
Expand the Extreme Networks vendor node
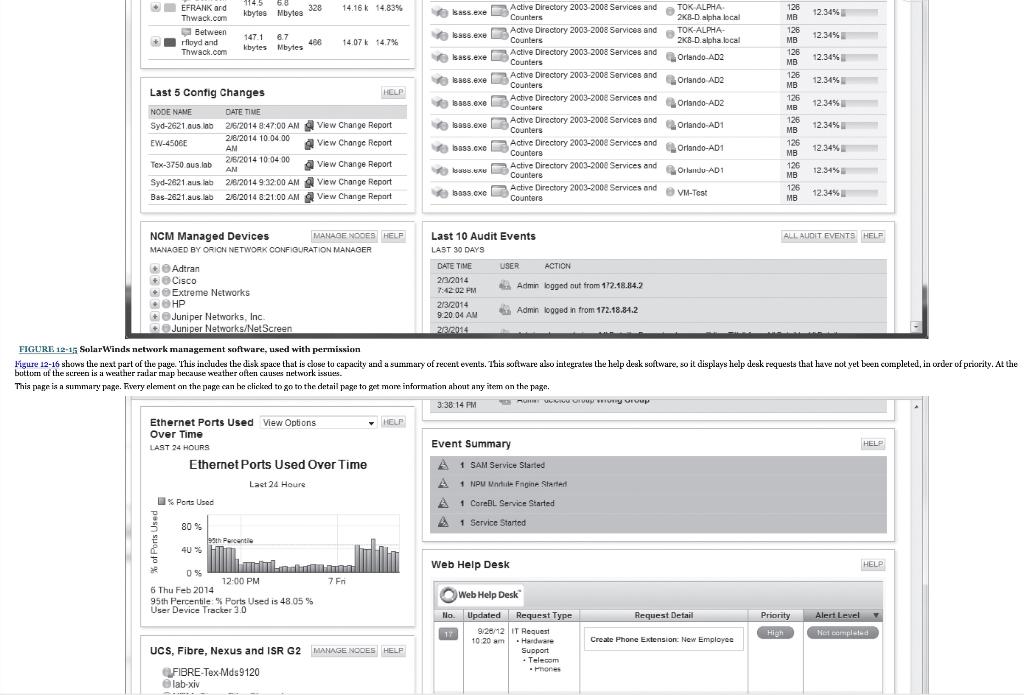click(x=155, y=293)
